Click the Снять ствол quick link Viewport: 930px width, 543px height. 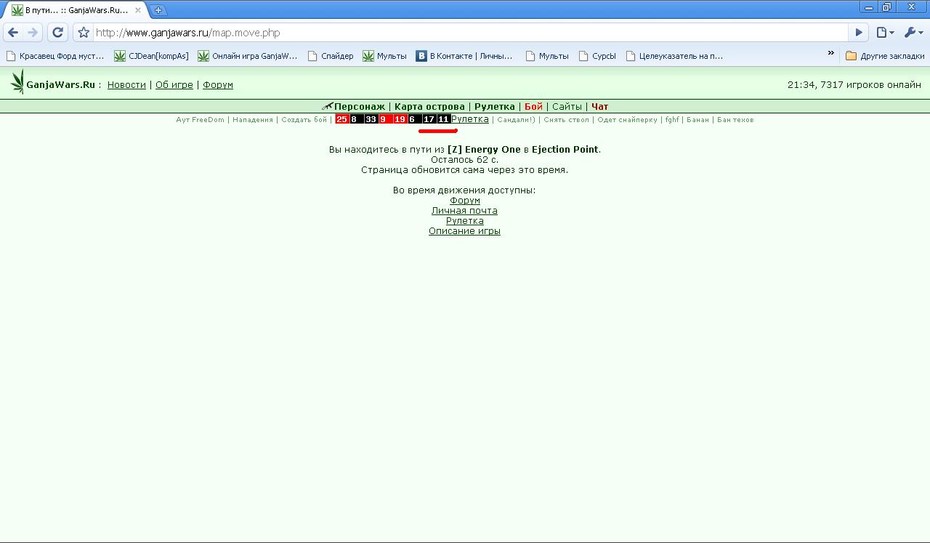coord(566,120)
